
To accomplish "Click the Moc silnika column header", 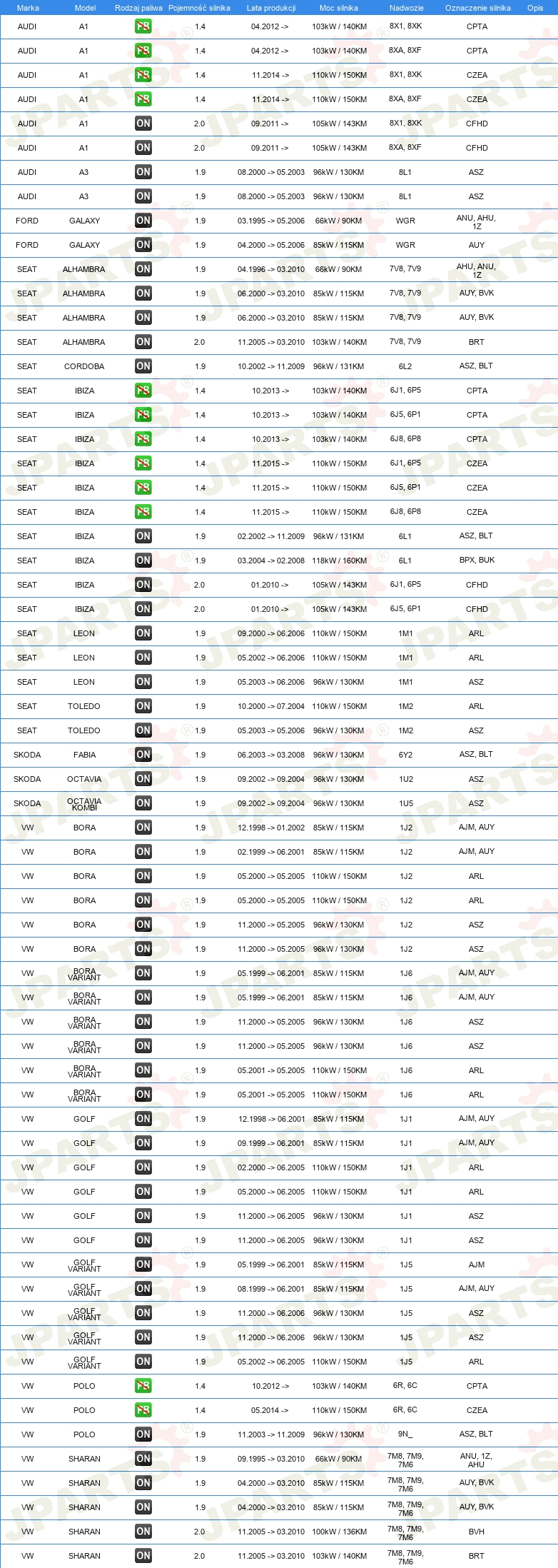I will (x=339, y=8).
